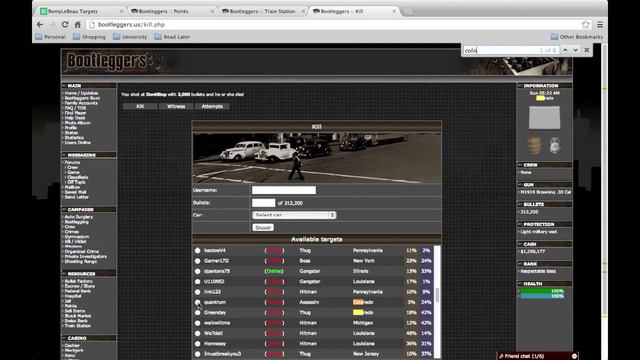Switch to the RemyLeBeau Targets tab
640x360 pixels.
point(81,11)
